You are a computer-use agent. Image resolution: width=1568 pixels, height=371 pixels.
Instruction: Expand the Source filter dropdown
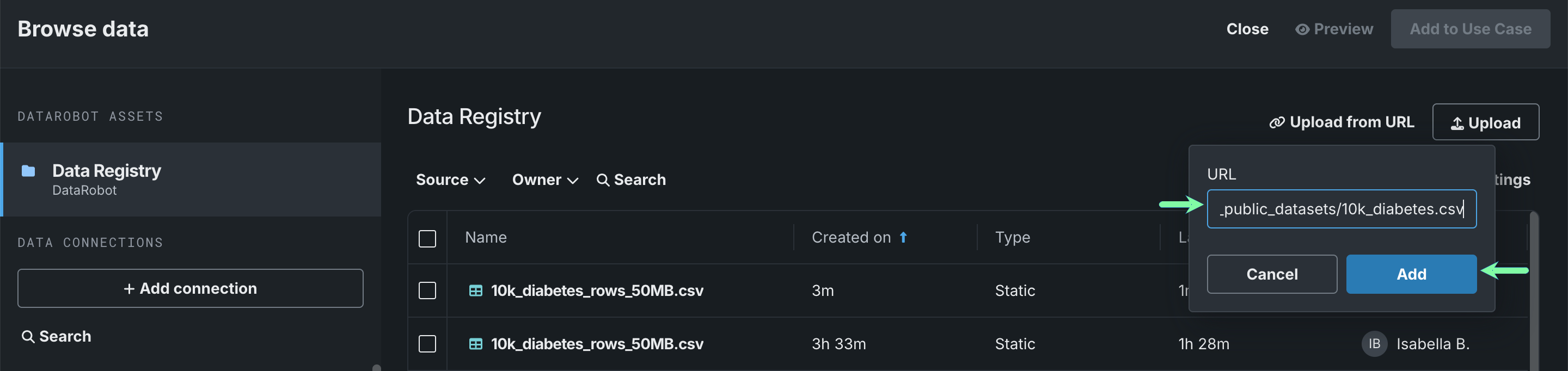450,180
